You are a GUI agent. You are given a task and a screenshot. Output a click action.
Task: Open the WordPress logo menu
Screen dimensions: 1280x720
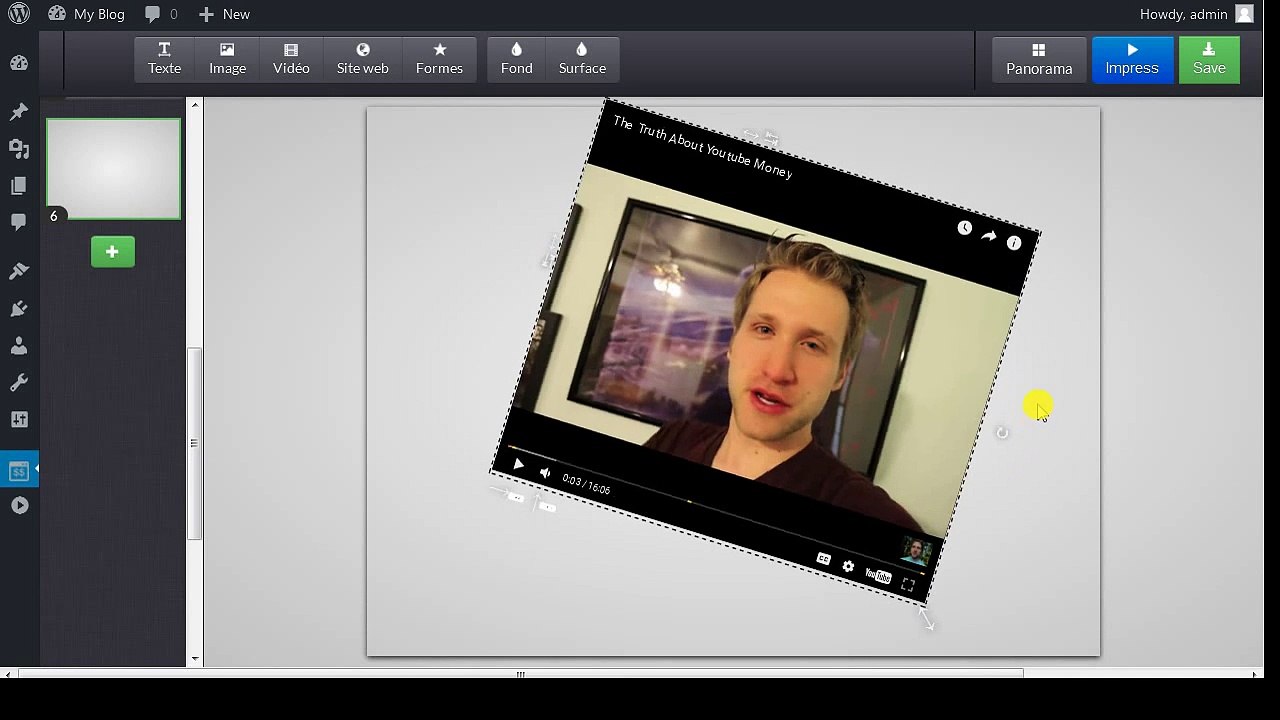19,14
